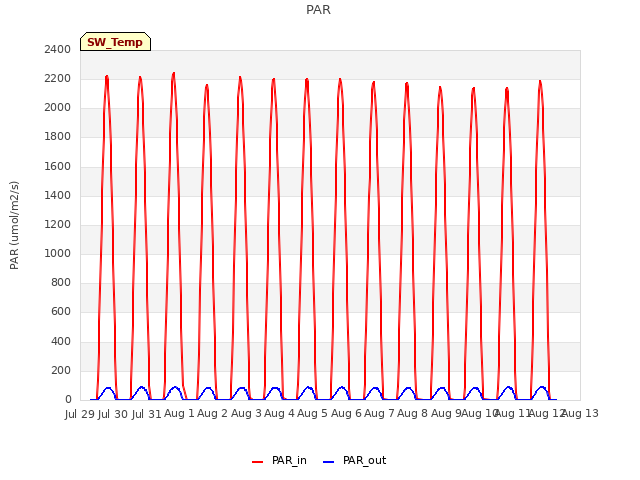This screenshot has width=640, height=480.
Task: Click the 1200 y-axis tick label
Action: click(x=58, y=224)
